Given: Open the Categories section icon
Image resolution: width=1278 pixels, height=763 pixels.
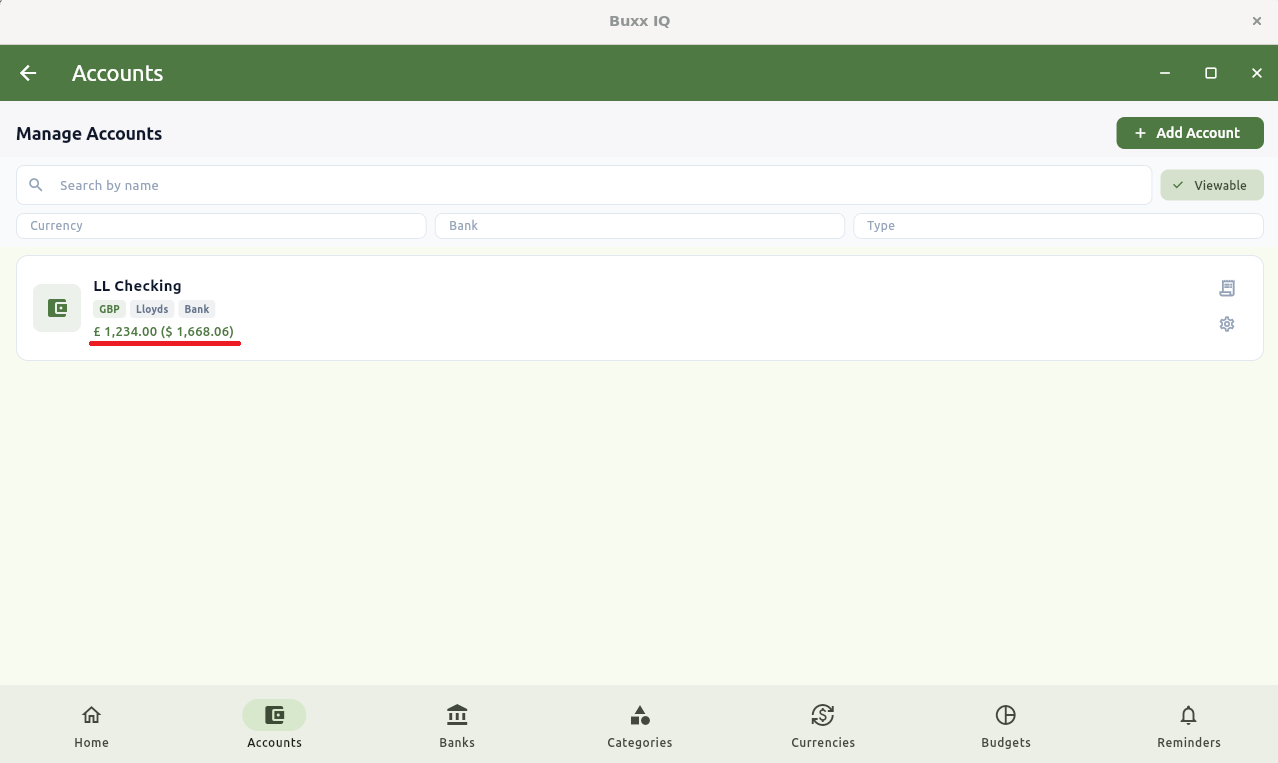Looking at the screenshot, I should tap(640, 715).
